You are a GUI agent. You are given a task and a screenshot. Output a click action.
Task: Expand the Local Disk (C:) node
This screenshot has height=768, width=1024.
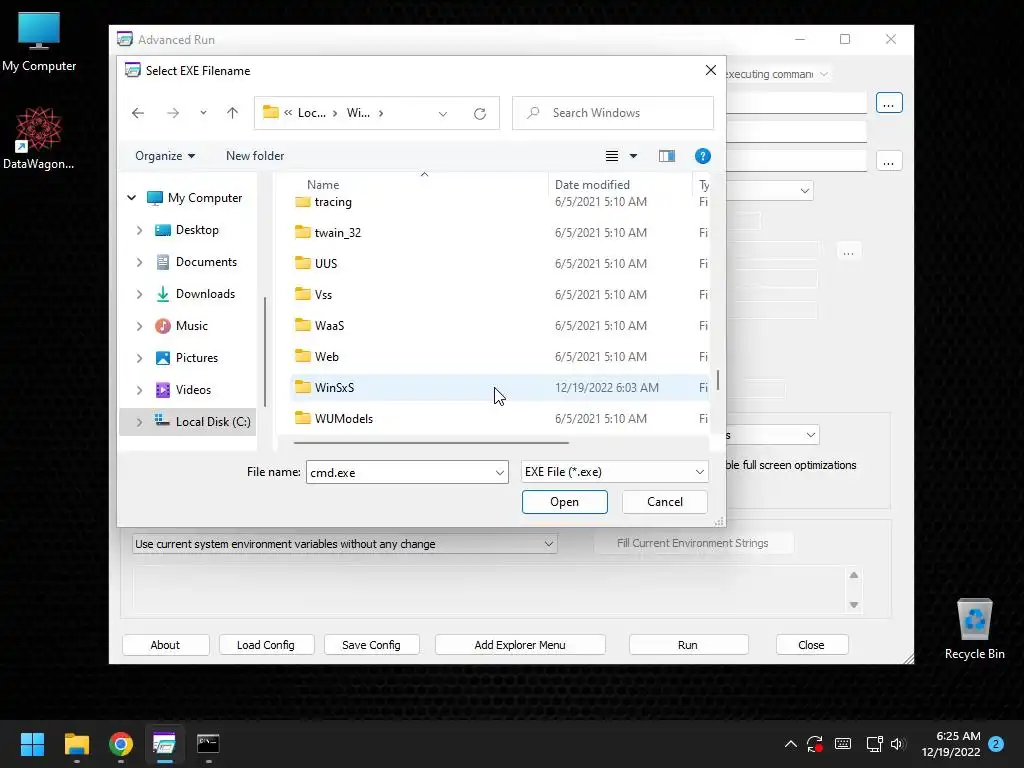139,422
